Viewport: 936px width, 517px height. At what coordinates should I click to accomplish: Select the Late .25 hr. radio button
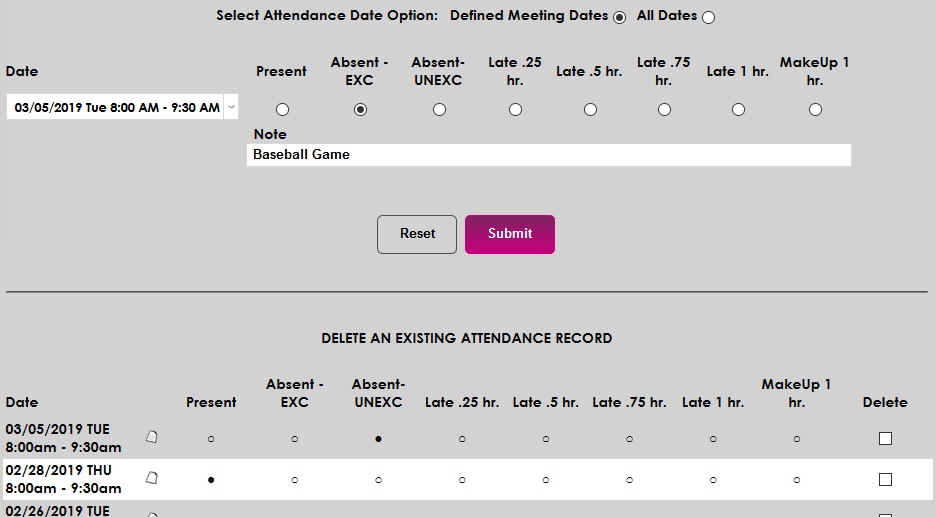click(x=515, y=109)
